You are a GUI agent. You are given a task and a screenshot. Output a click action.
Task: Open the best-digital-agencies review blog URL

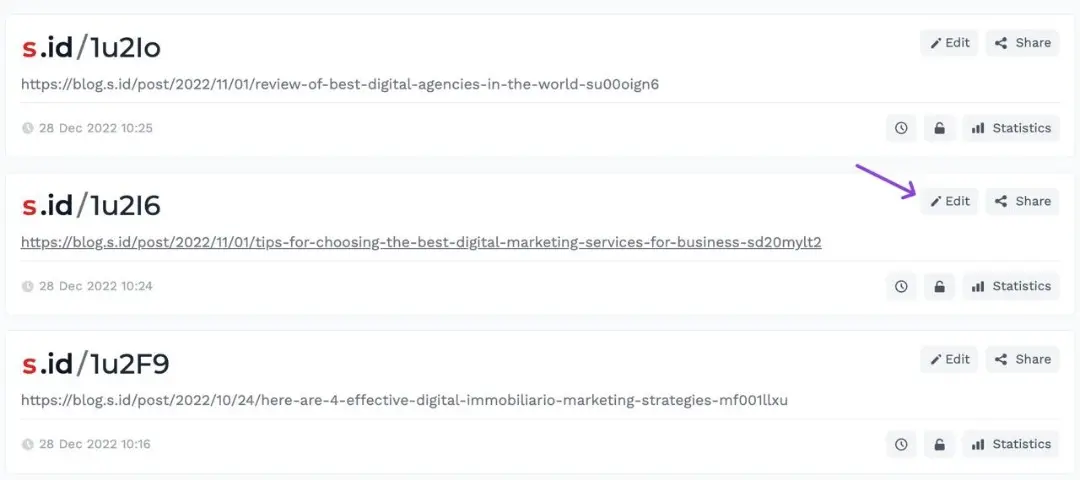[340, 84]
